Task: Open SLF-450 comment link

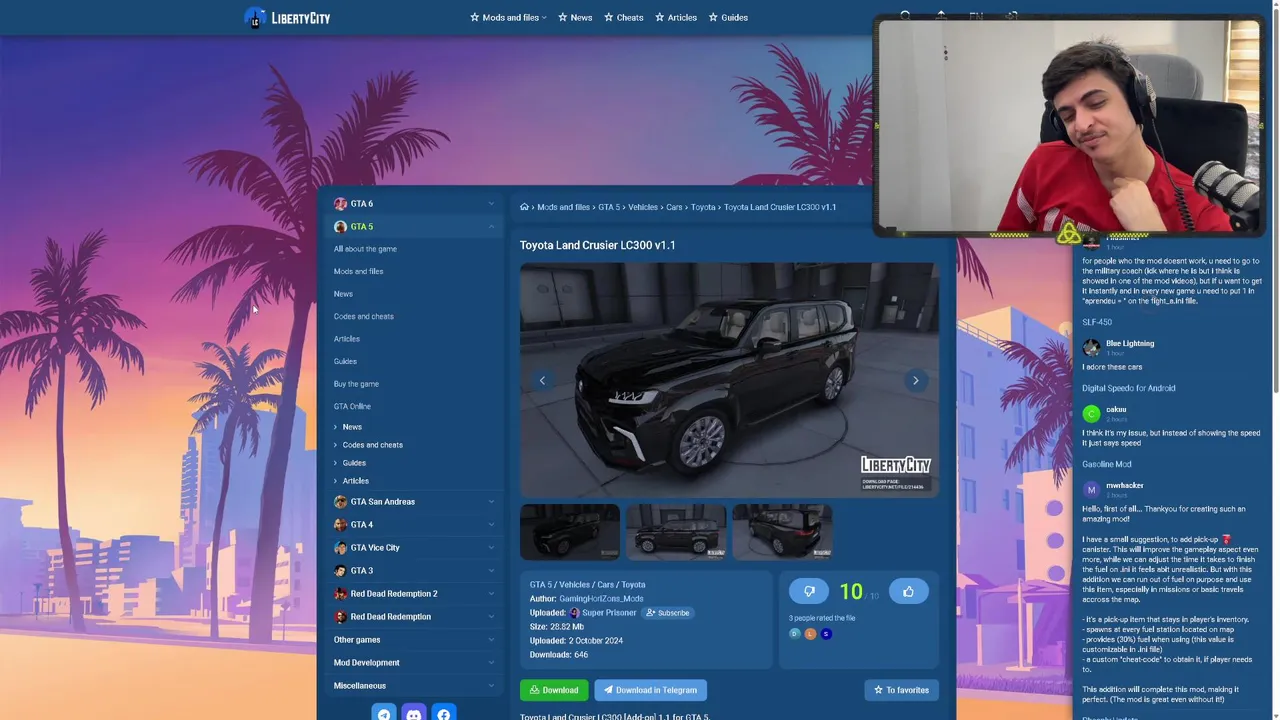Action: pos(1097,322)
